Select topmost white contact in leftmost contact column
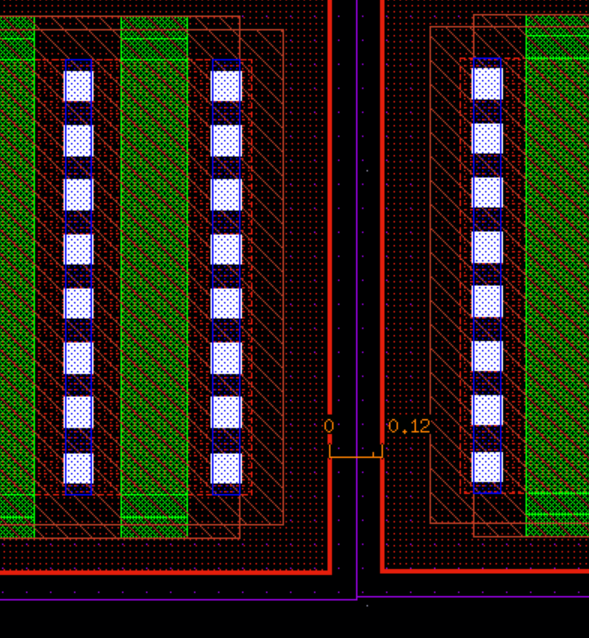The height and width of the screenshot is (638, 589). point(79,86)
